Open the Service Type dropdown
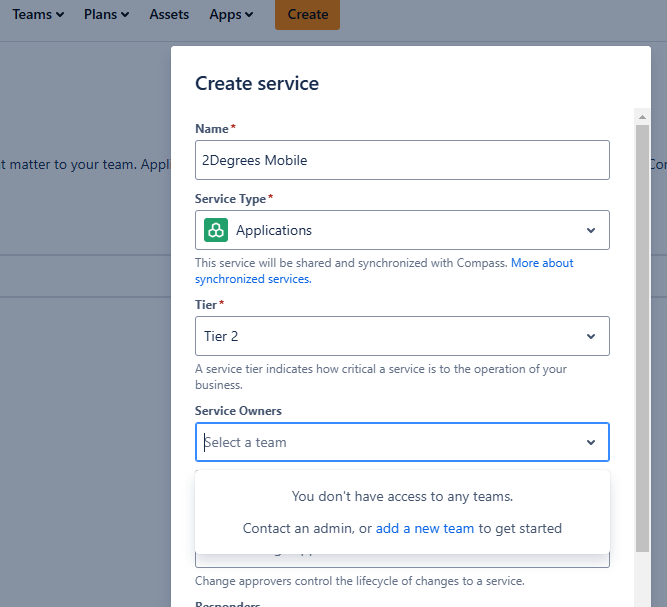Image resolution: width=667 pixels, height=607 pixels. 402,230
